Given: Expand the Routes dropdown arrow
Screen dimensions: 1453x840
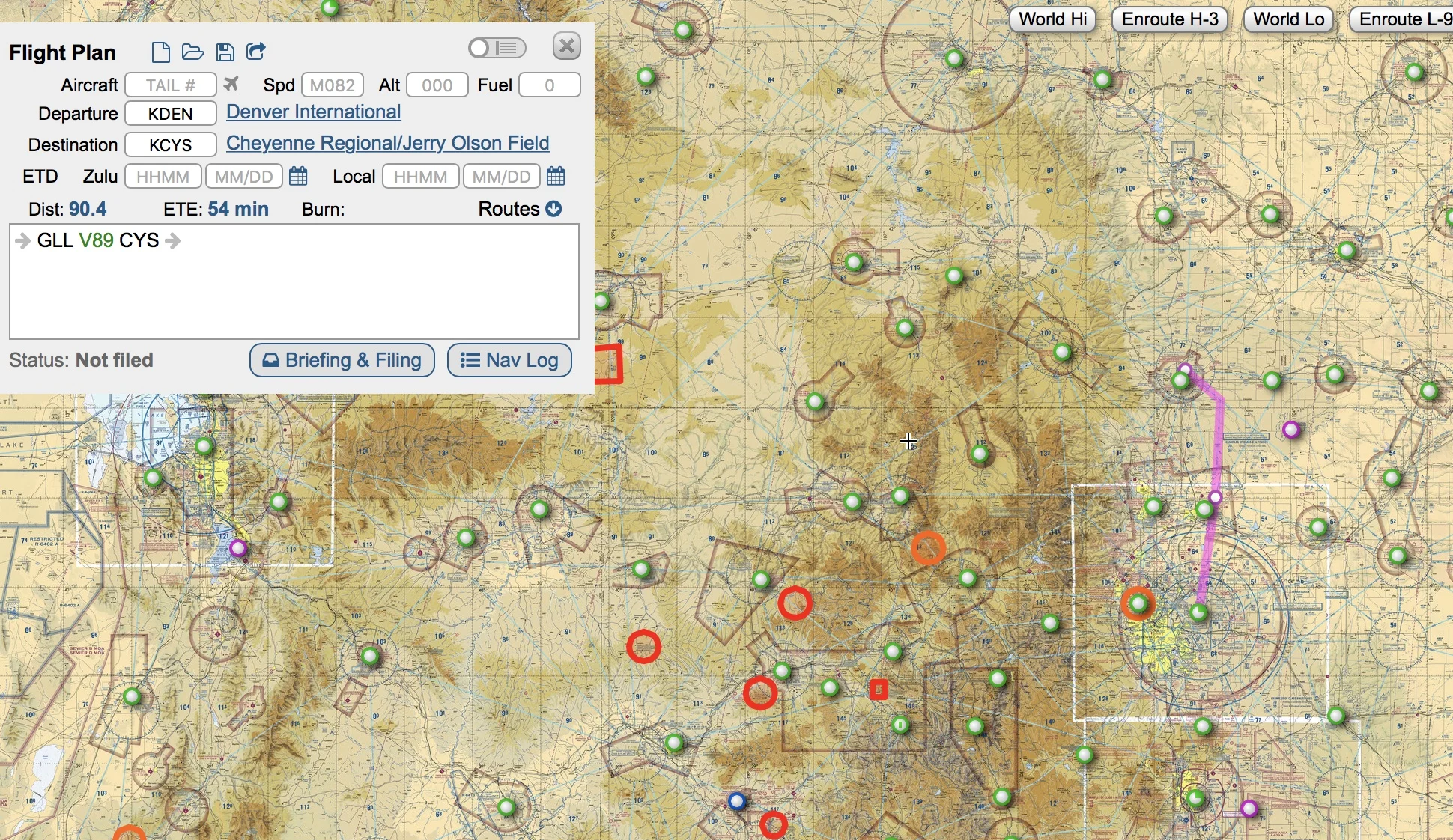Looking at the screenshot, I should click(x=554, y=209).
